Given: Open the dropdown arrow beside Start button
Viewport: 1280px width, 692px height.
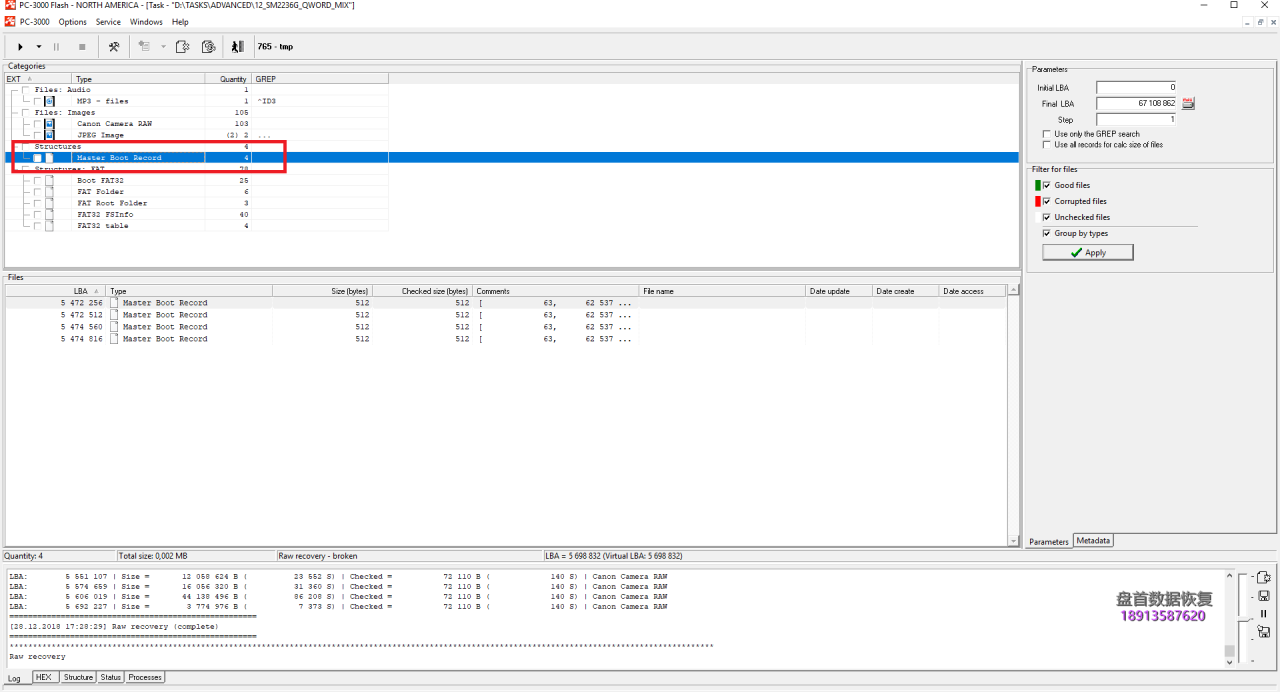Looking at the screenshot, I should pos(39,47).
